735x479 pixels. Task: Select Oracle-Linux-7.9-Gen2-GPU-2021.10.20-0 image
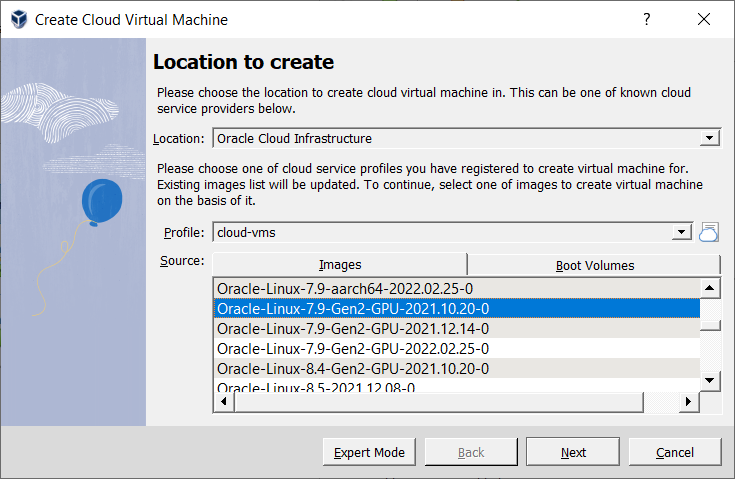coord(457,308)
